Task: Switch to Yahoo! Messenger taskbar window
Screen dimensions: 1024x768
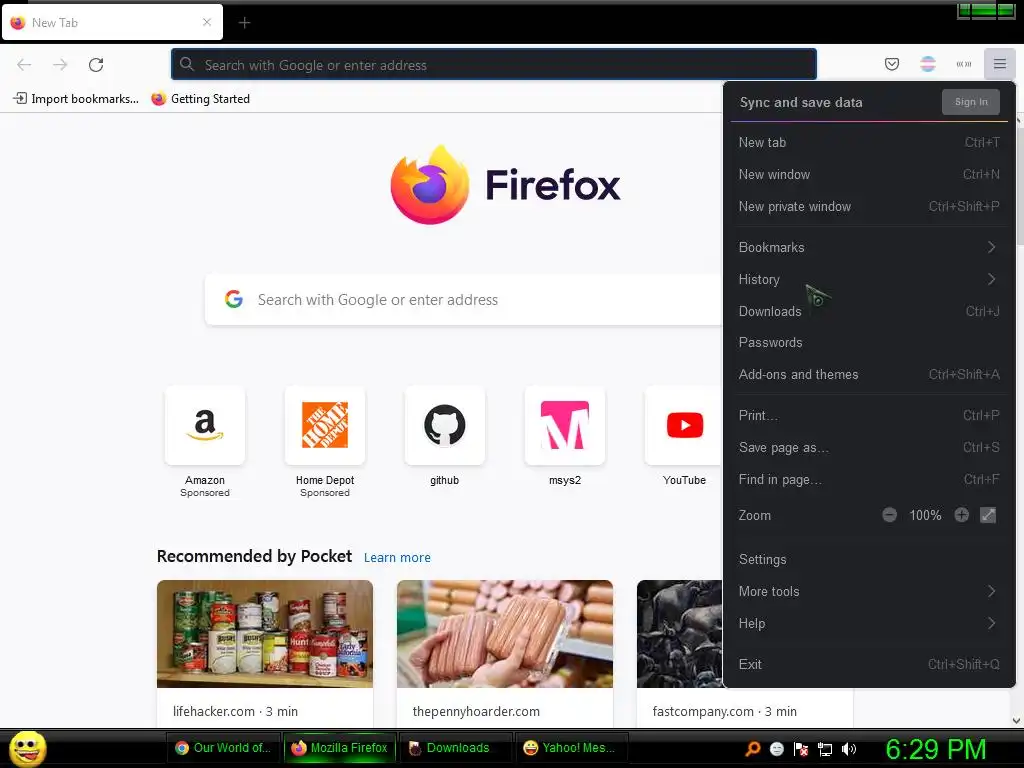Action: pos(570,748)
